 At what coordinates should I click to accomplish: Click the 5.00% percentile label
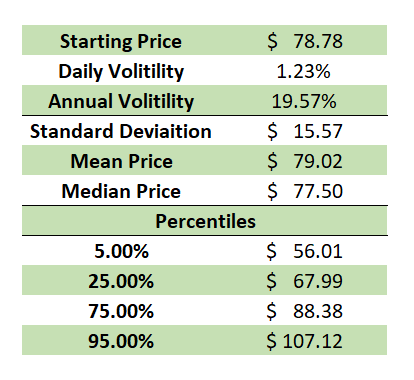tap(121, 251)
